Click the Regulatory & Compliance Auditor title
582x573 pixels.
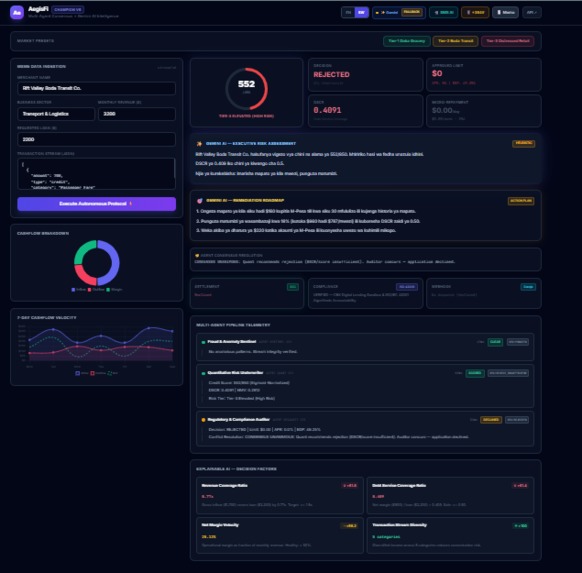[238, 420]
